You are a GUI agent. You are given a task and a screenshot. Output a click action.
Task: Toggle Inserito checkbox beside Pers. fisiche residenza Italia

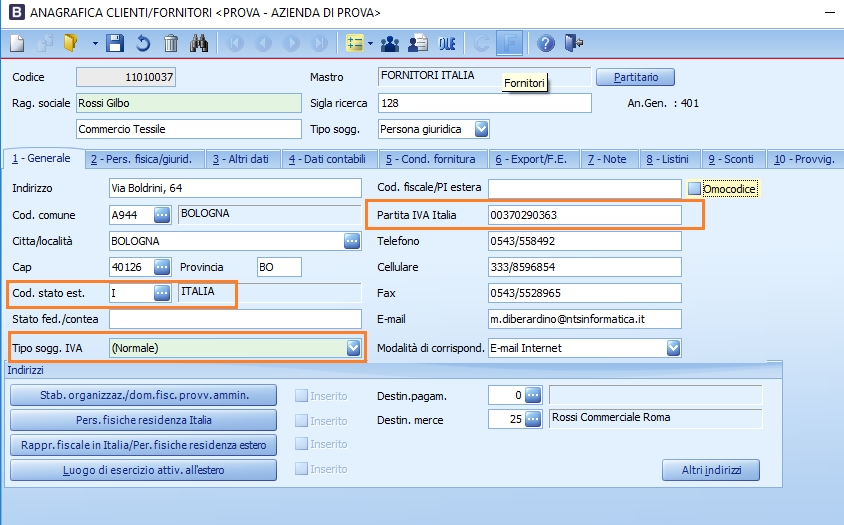click(x=301, y=421)
